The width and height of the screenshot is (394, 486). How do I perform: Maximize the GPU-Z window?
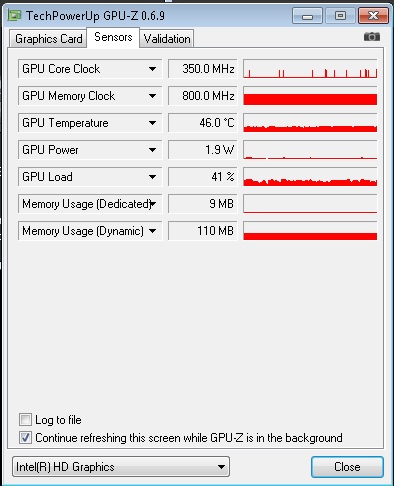[340, 16]
